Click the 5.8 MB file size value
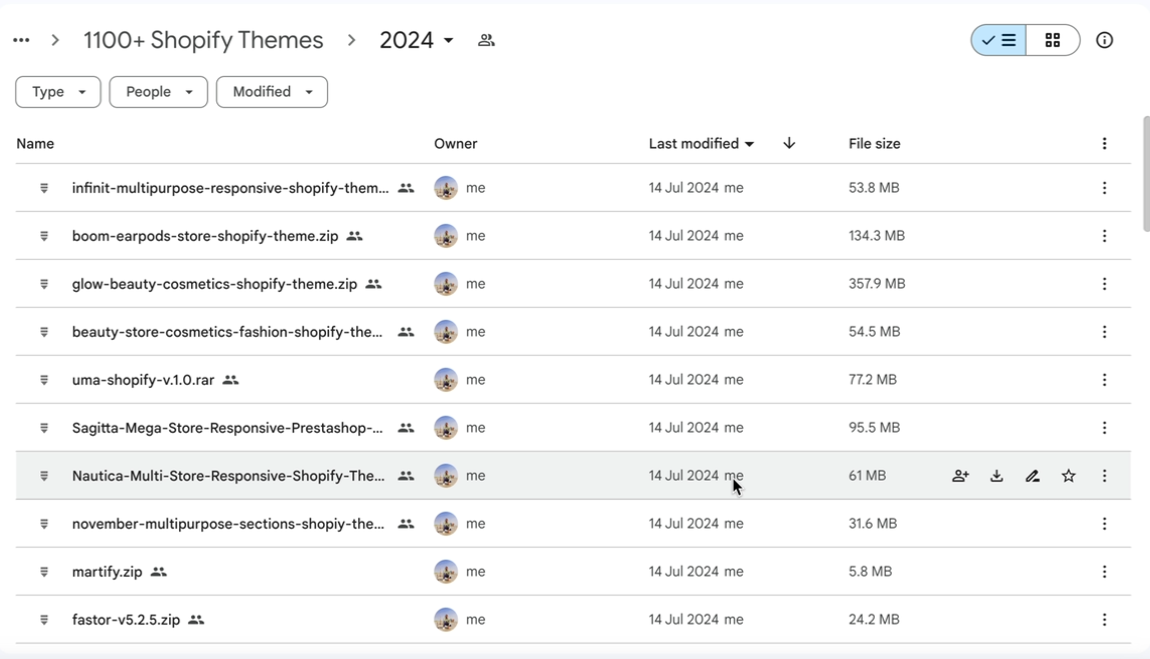1150x659 pixels. (870, 572)
